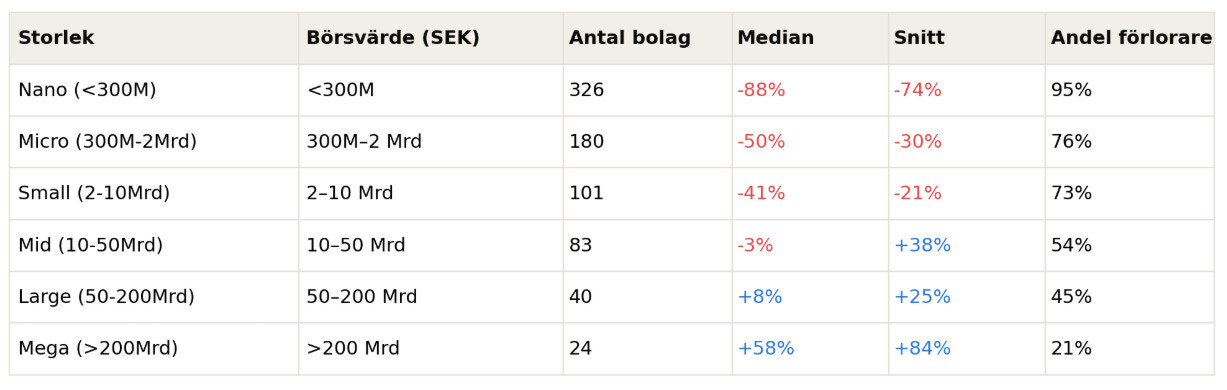Image resolution: width=1227 pixels, height=390 pixels.
Task: Click the +84% snitt value
Action: coord(922,349)
